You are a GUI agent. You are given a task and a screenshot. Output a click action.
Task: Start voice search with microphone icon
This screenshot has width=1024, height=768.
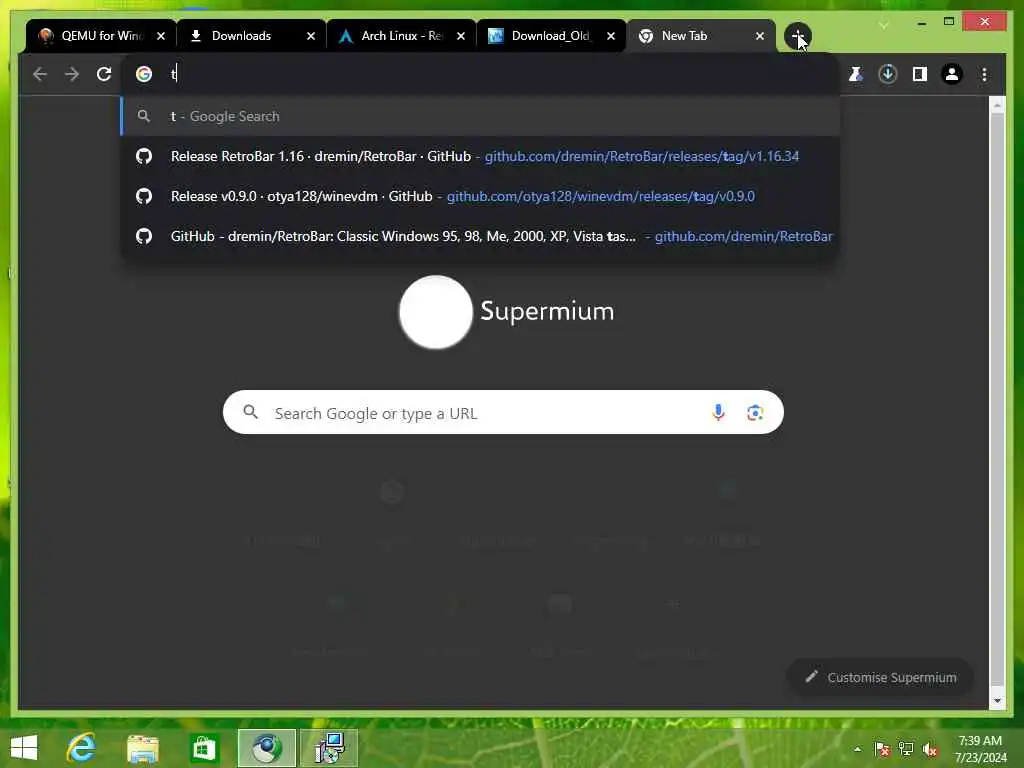(718, 413)
